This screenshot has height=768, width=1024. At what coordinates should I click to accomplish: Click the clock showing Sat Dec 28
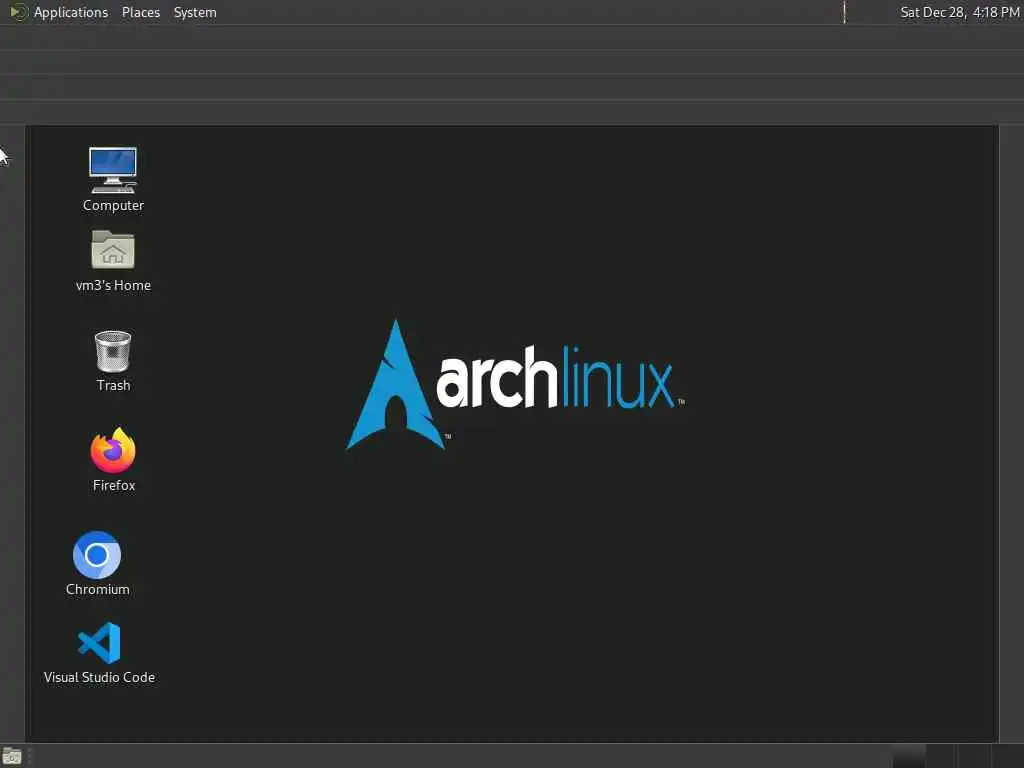[x=959, y=12]
